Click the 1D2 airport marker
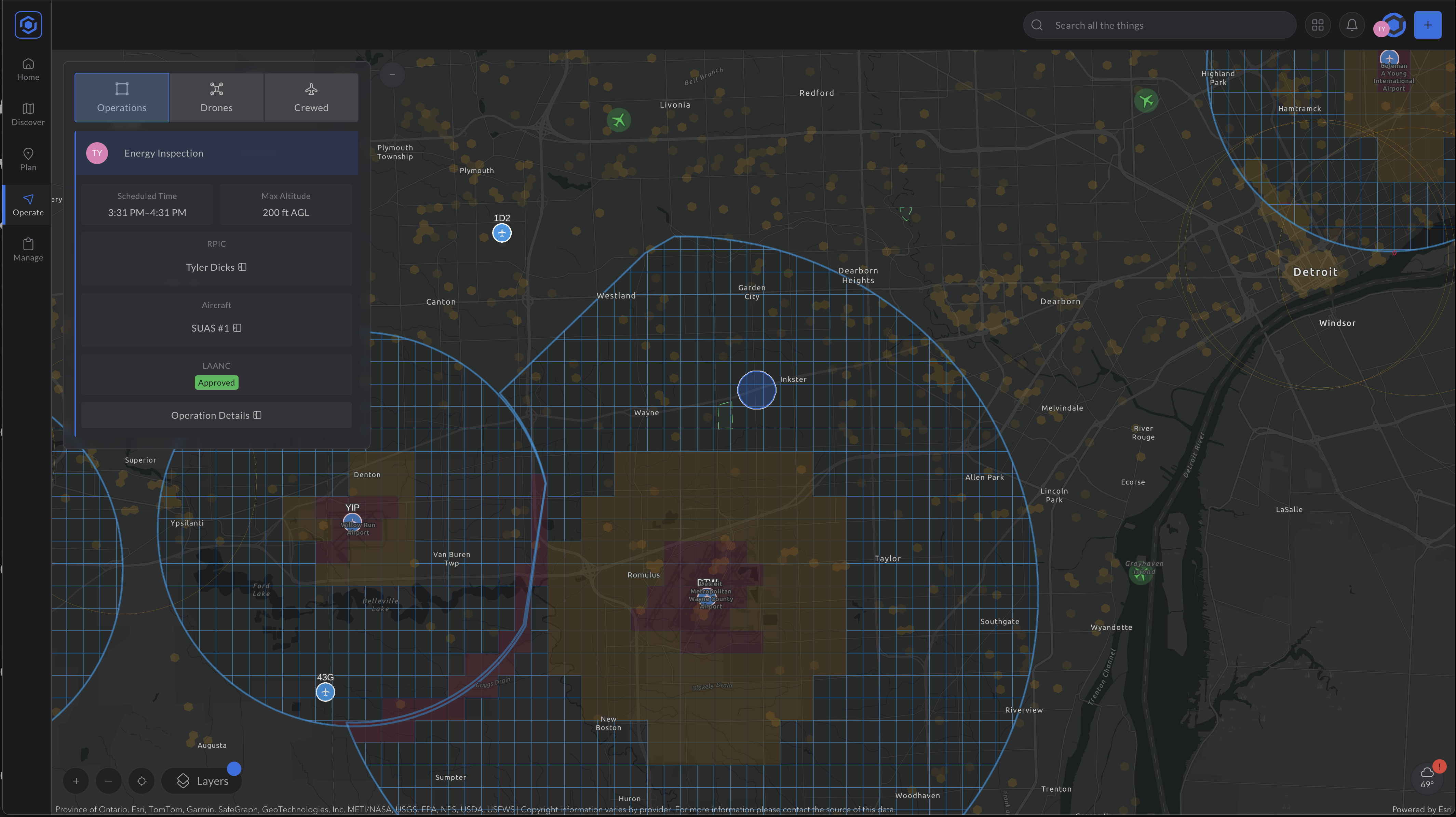 point(501,233)
